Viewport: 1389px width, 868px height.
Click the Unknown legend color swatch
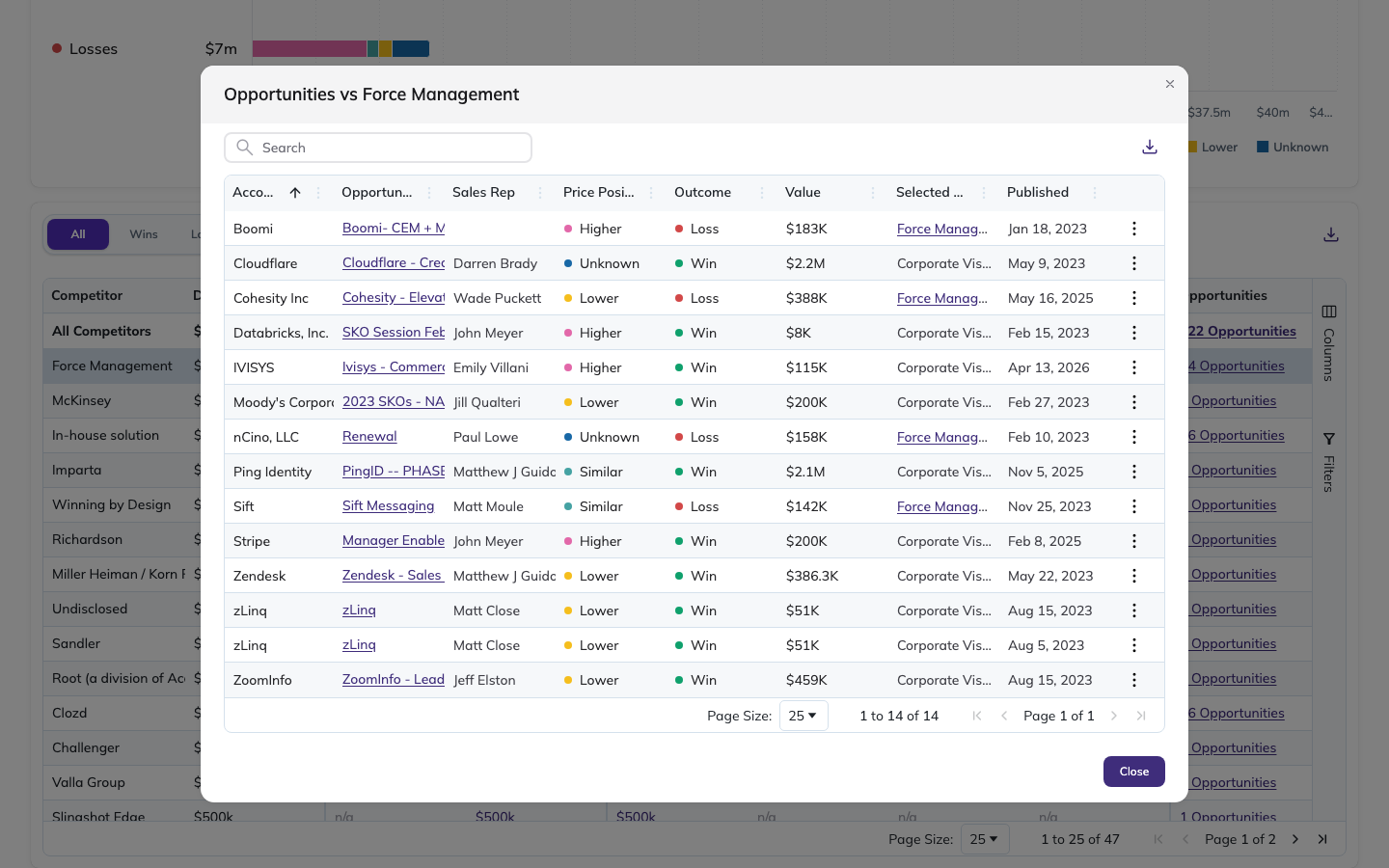point(1263,148)
